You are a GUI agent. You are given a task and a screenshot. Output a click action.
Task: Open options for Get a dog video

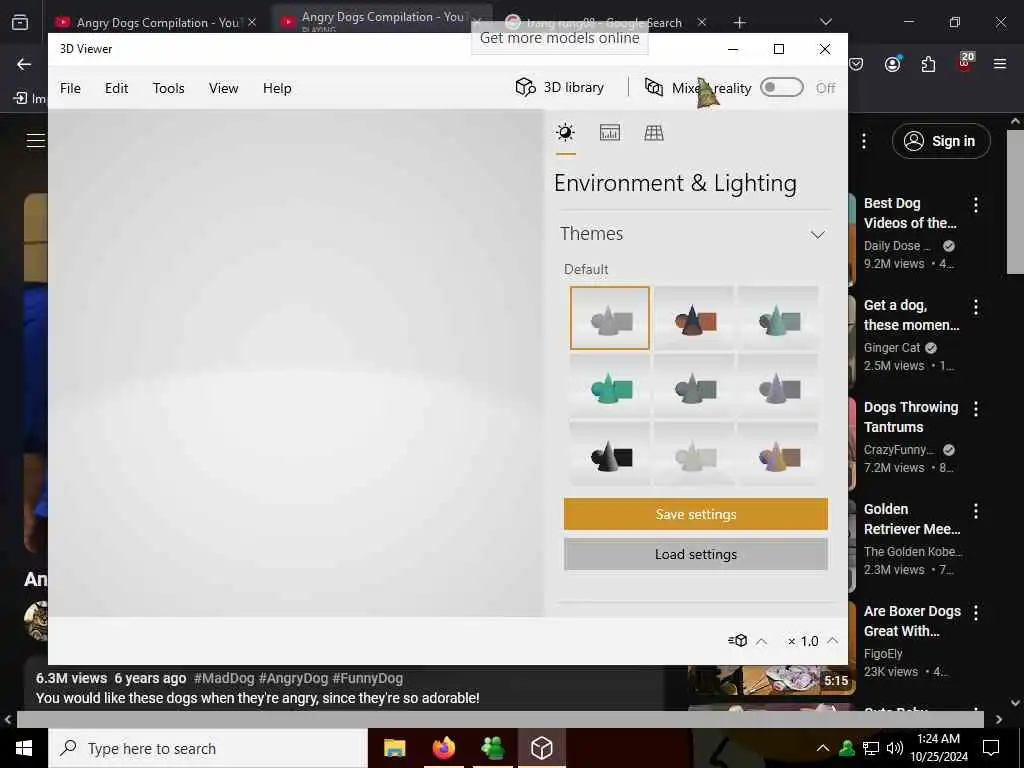point(976,307)
